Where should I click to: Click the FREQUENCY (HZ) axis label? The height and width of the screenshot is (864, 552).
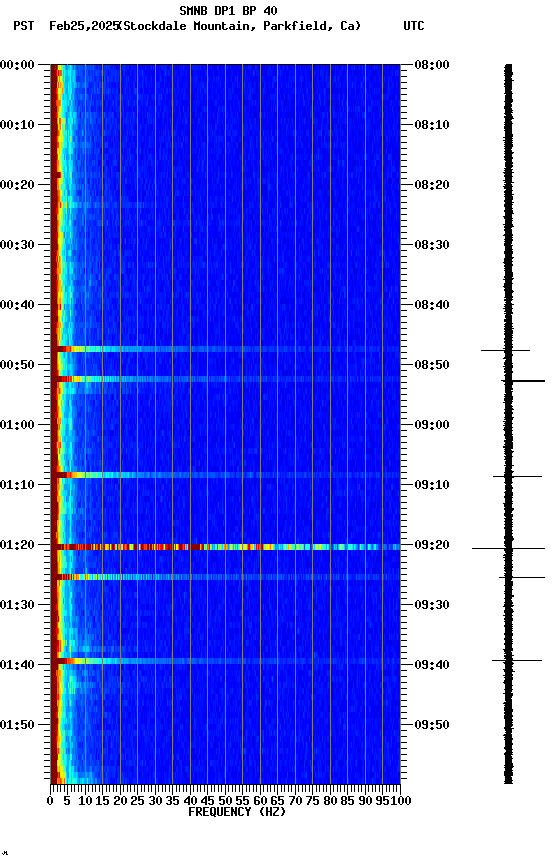[237, 812]
